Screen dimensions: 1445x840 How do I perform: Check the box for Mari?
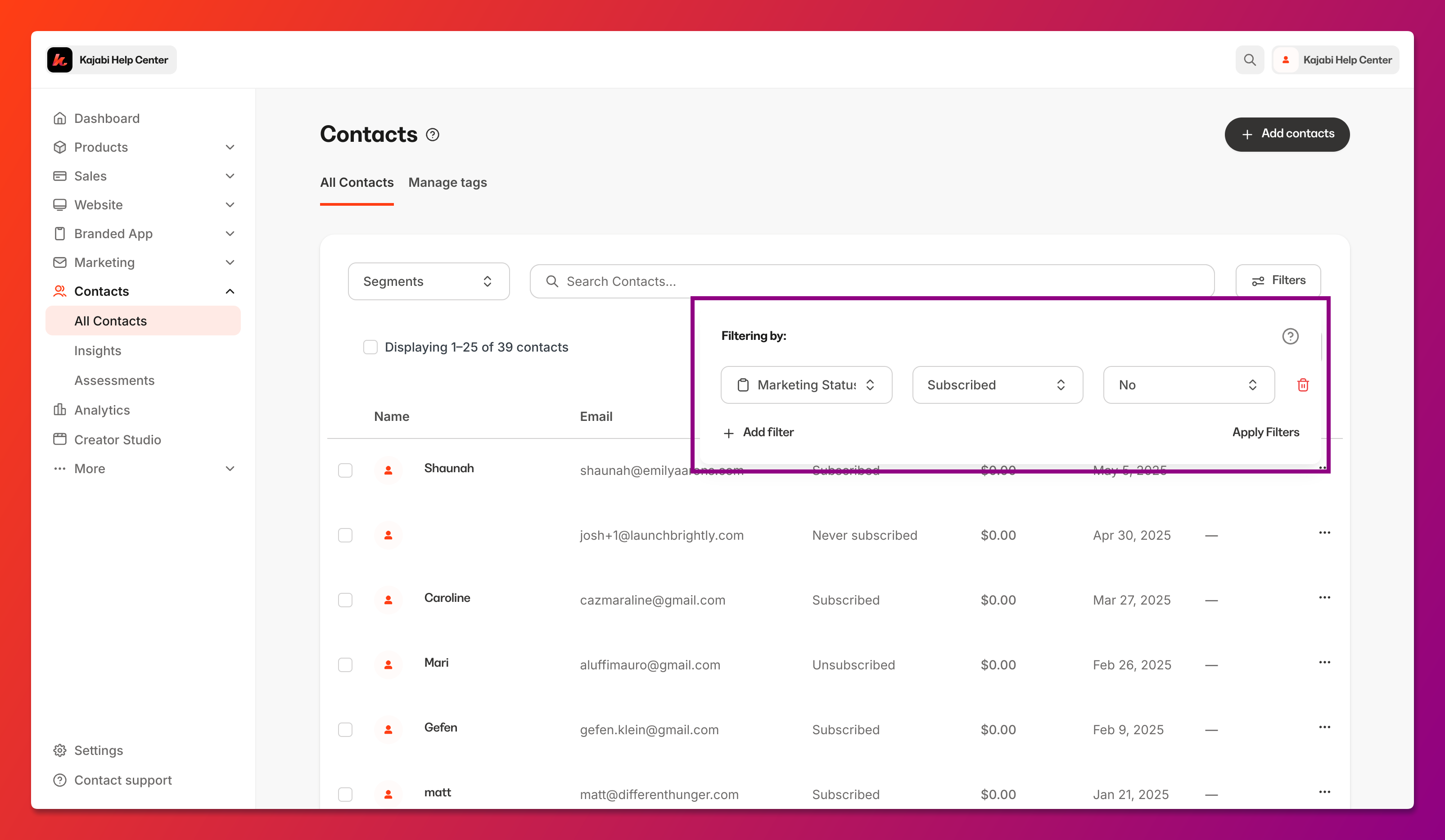345,664
